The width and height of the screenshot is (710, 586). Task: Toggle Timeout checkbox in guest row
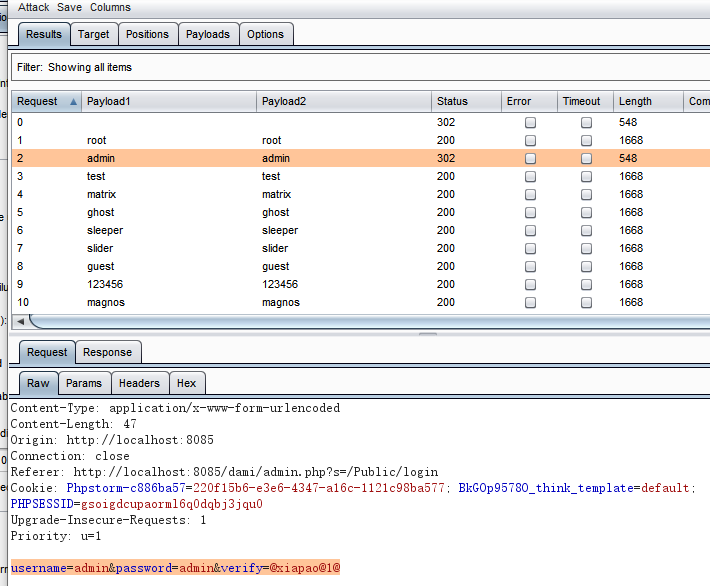pos(586,267)
